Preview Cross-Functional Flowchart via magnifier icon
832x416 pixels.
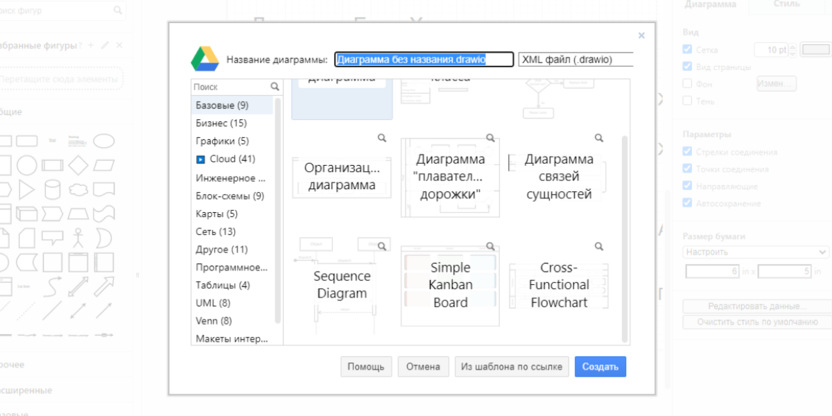[x=599, y=246]
